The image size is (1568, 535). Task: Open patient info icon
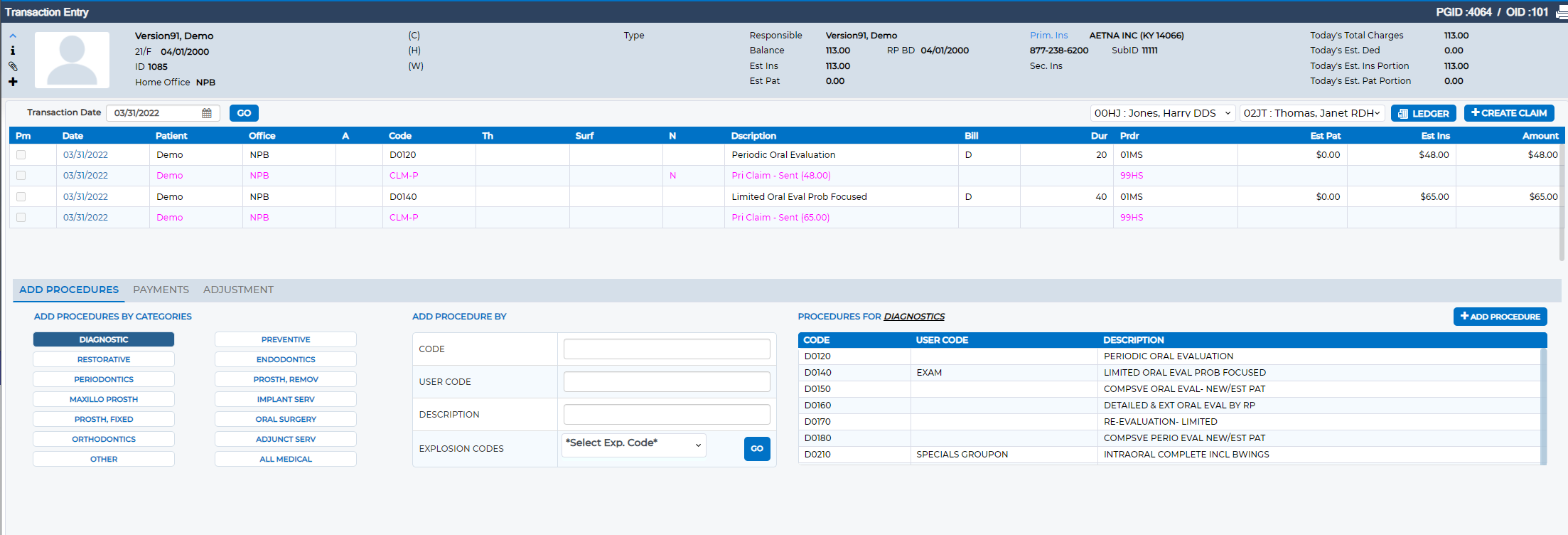click(13, 51)
